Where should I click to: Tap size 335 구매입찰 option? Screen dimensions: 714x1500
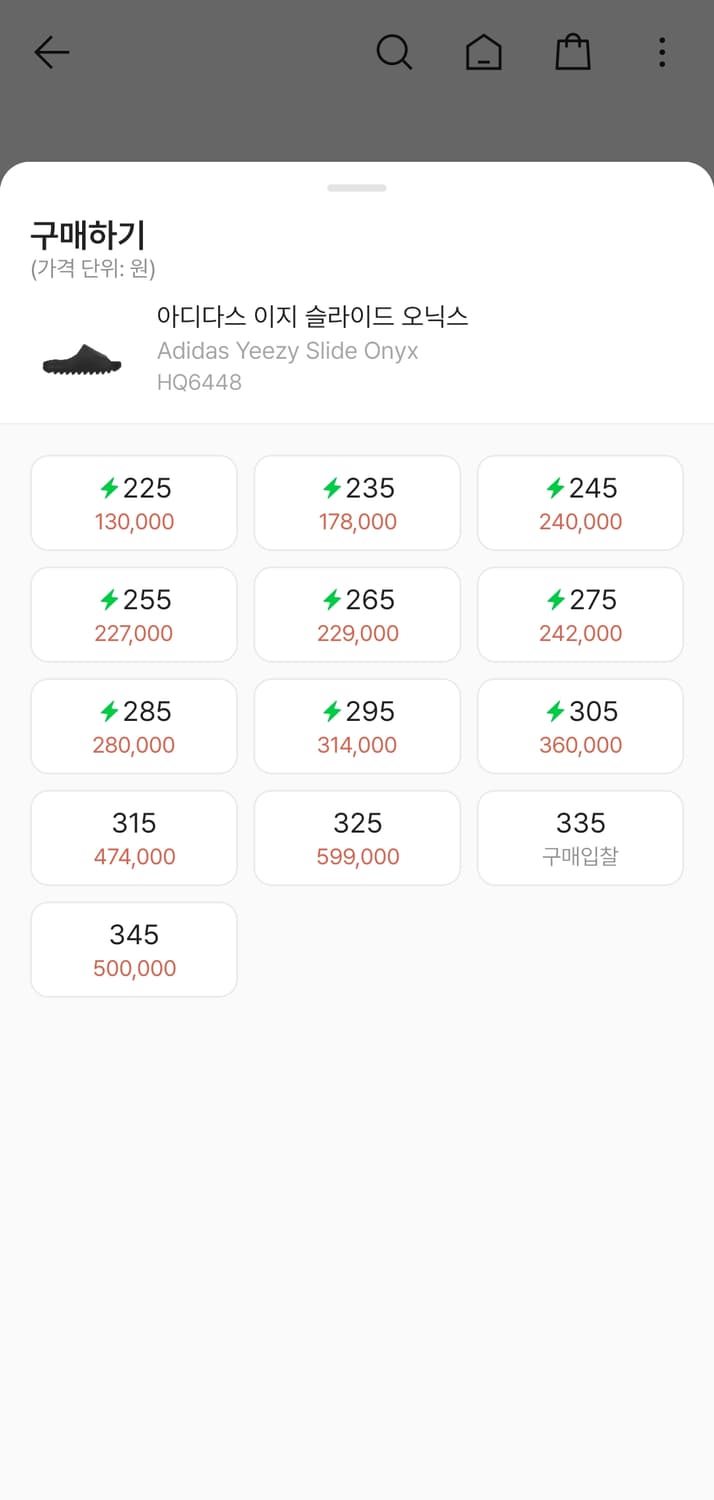[x=580, y=838]
